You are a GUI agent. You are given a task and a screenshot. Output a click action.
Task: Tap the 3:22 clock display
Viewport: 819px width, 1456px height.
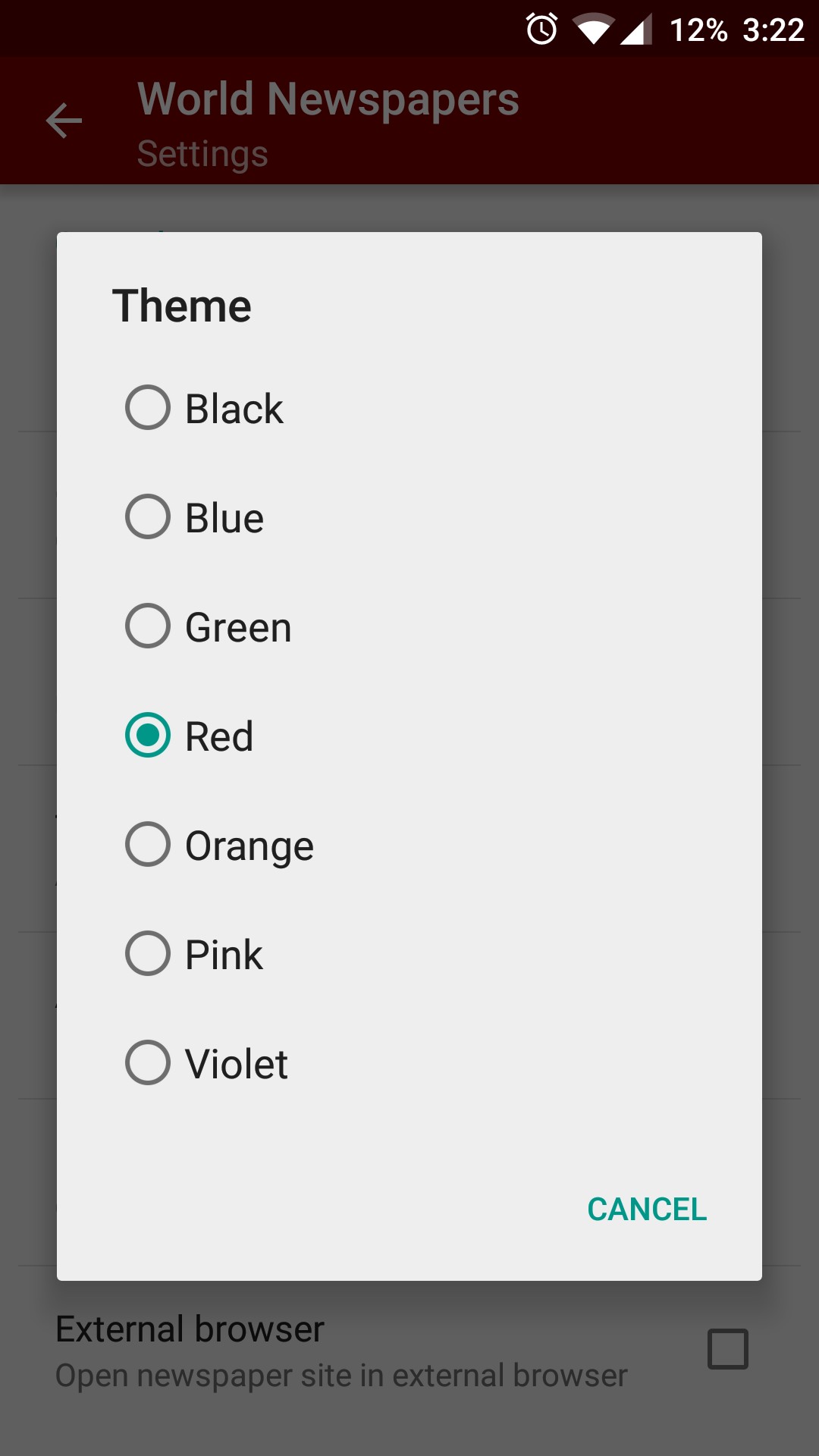pyautogui.click(x=773, y=30)
